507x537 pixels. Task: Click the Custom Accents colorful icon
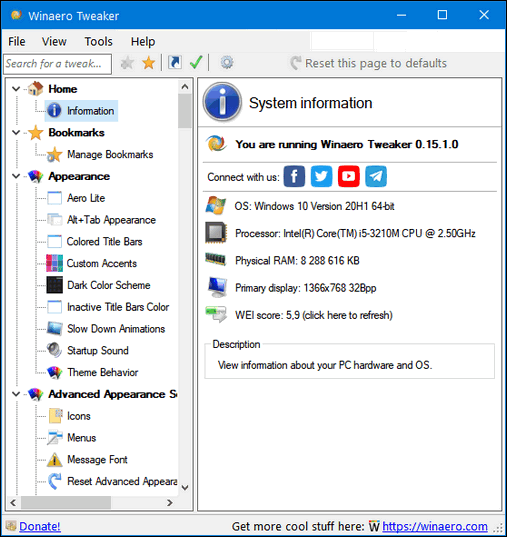click(54, 263)
